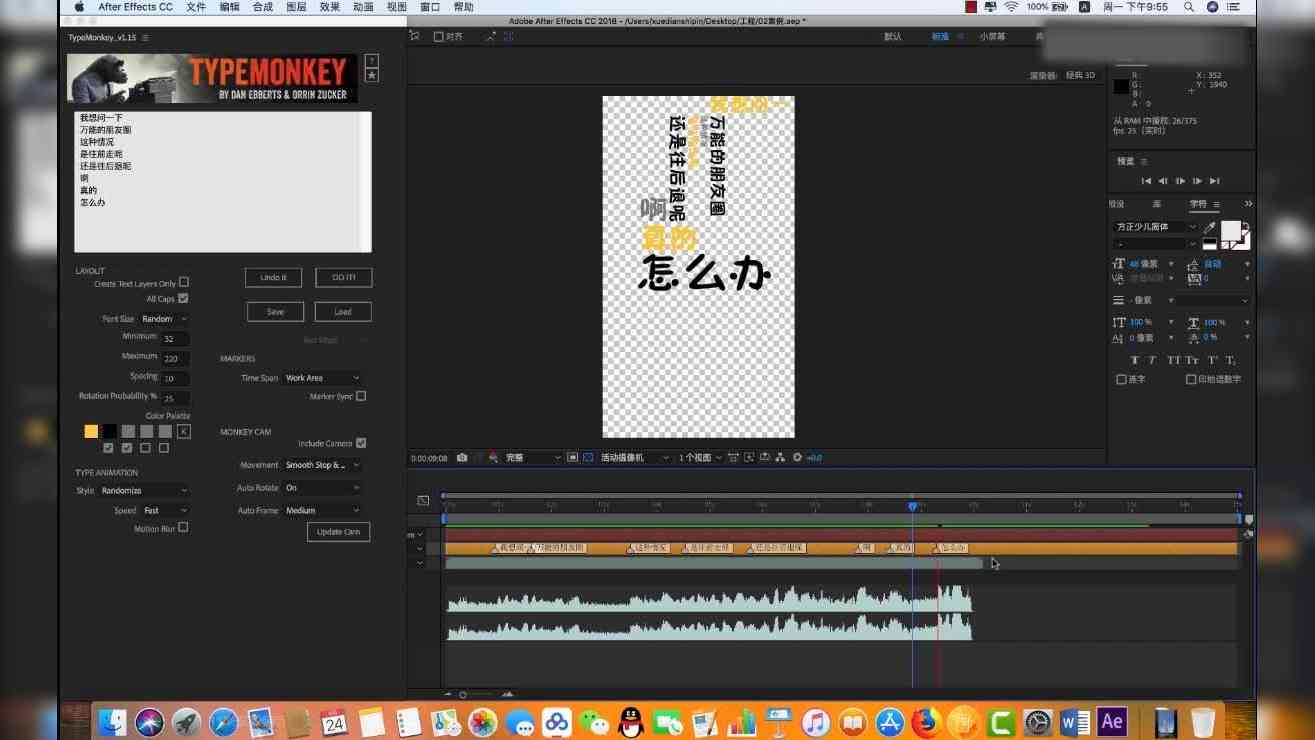Screen dimensions: 1315x740
Task: Open the 合成 menu
Action: [x=262, y=7]
